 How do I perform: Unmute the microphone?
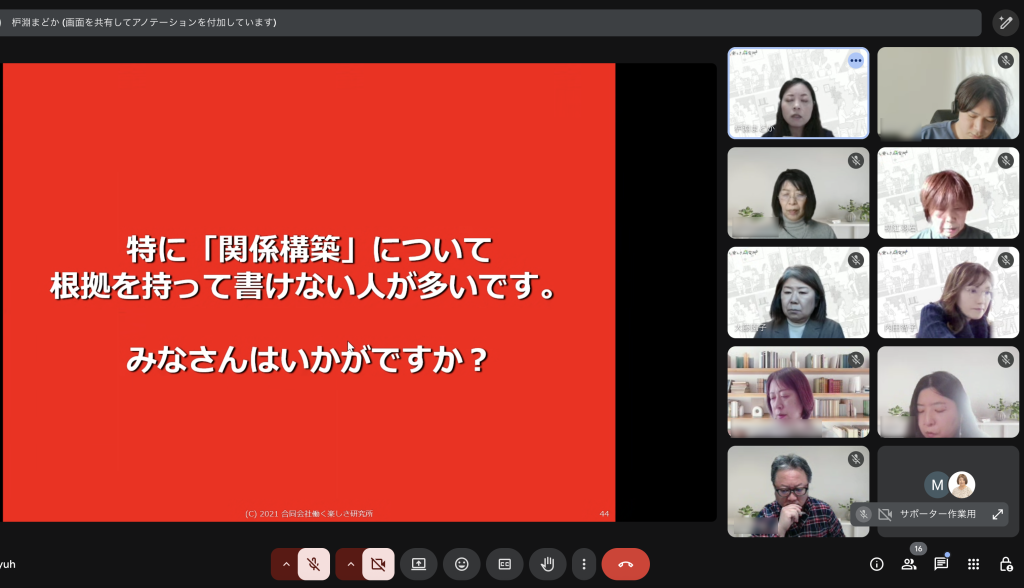pos(313,564)
